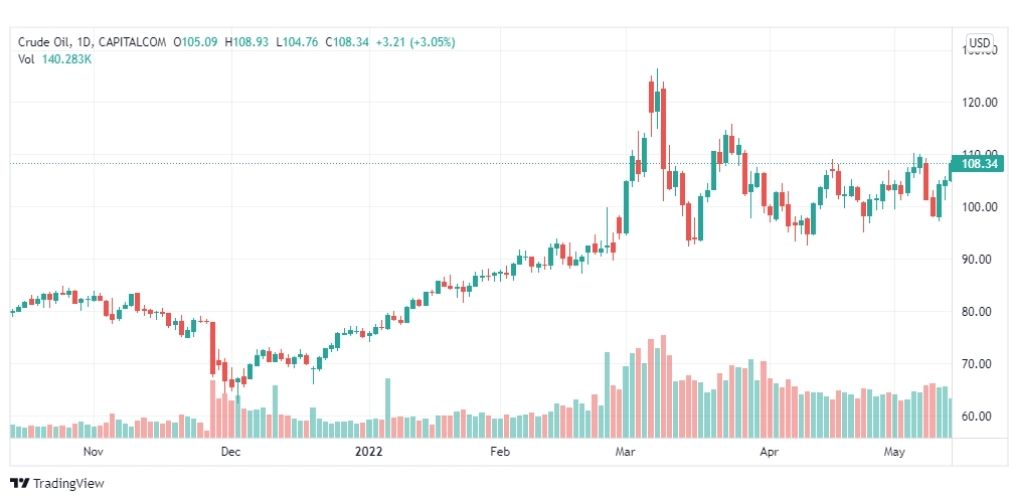
Task: Click the 2022 date axis label
Action: 369,452
